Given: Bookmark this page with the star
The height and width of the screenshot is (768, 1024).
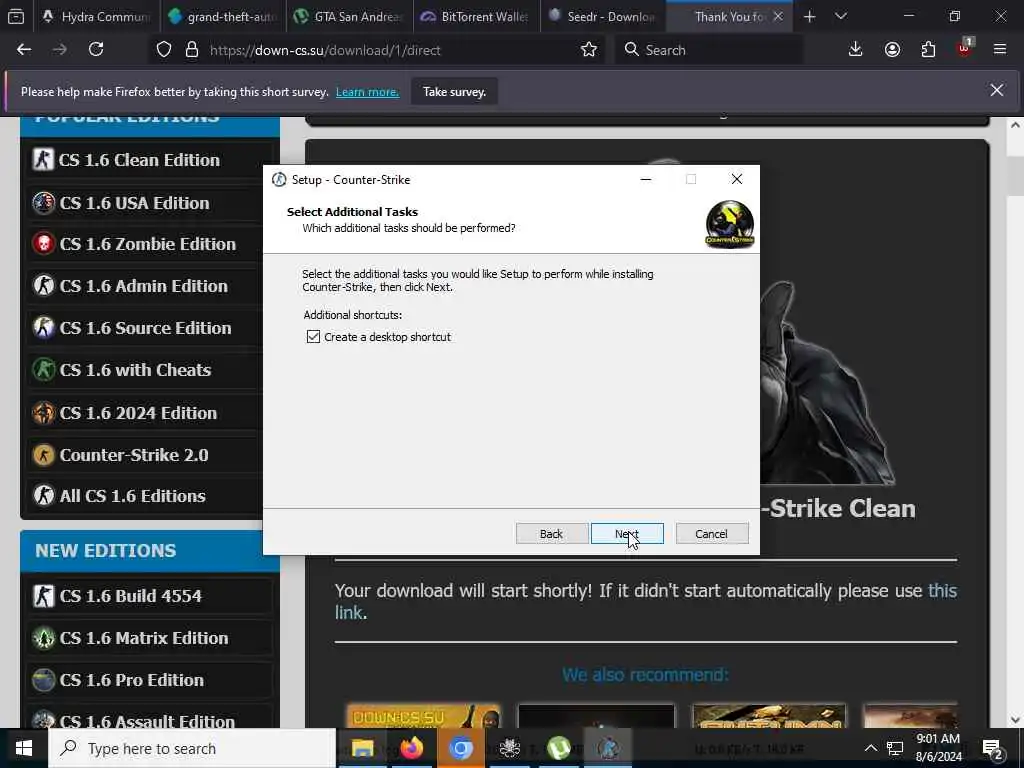Looking at the screenshot, I should pyautogui.click(x=589, y=50).
